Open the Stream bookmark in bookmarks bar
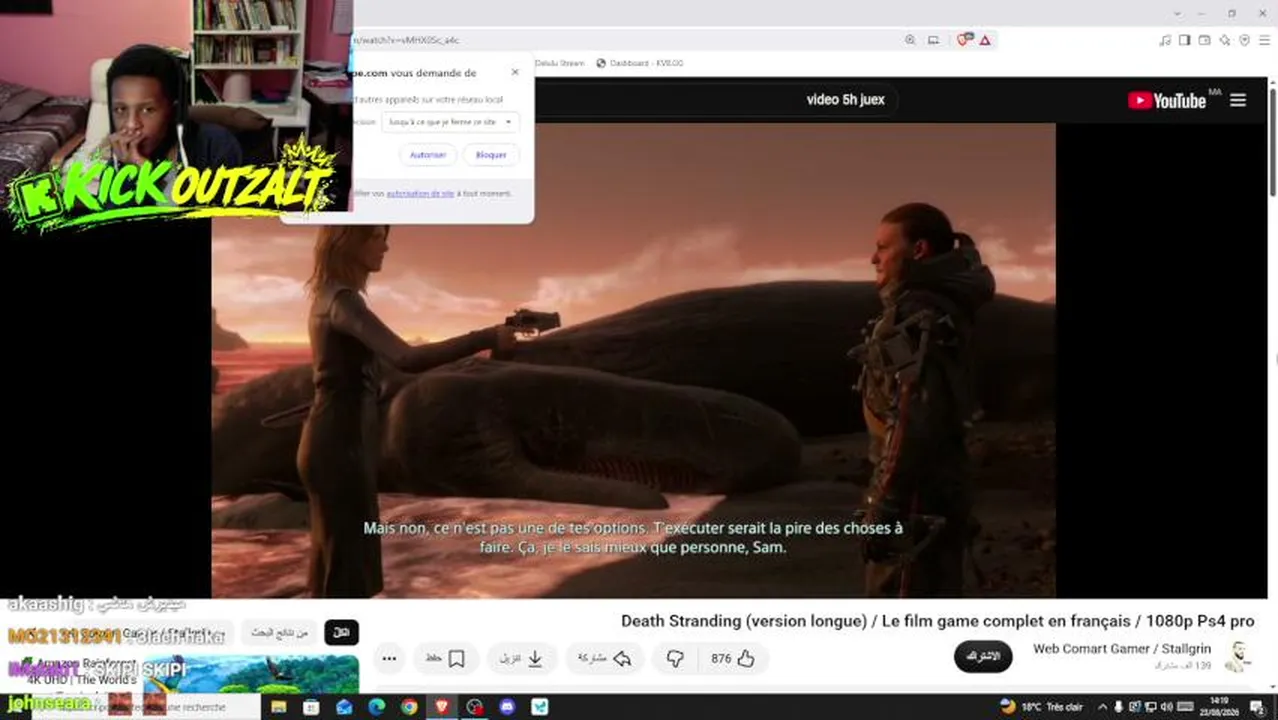 560,63
